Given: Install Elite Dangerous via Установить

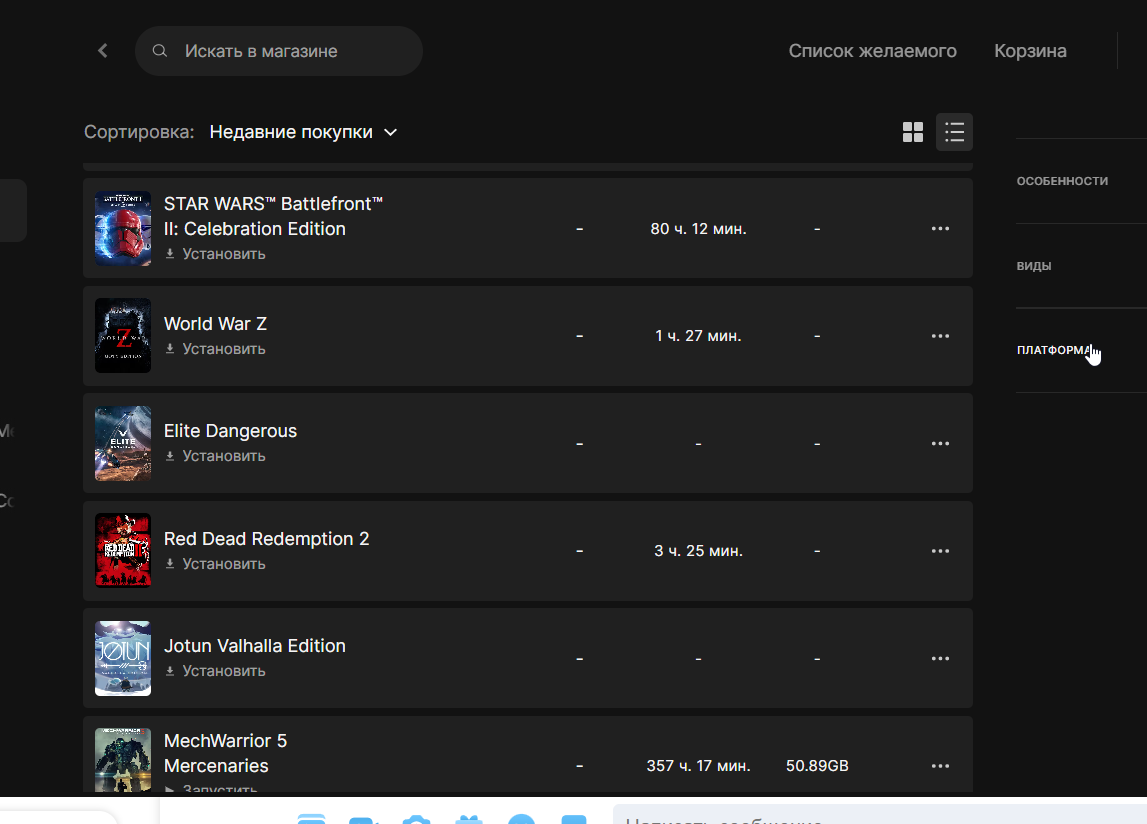Looking at the screenshot, I should 215,456.
